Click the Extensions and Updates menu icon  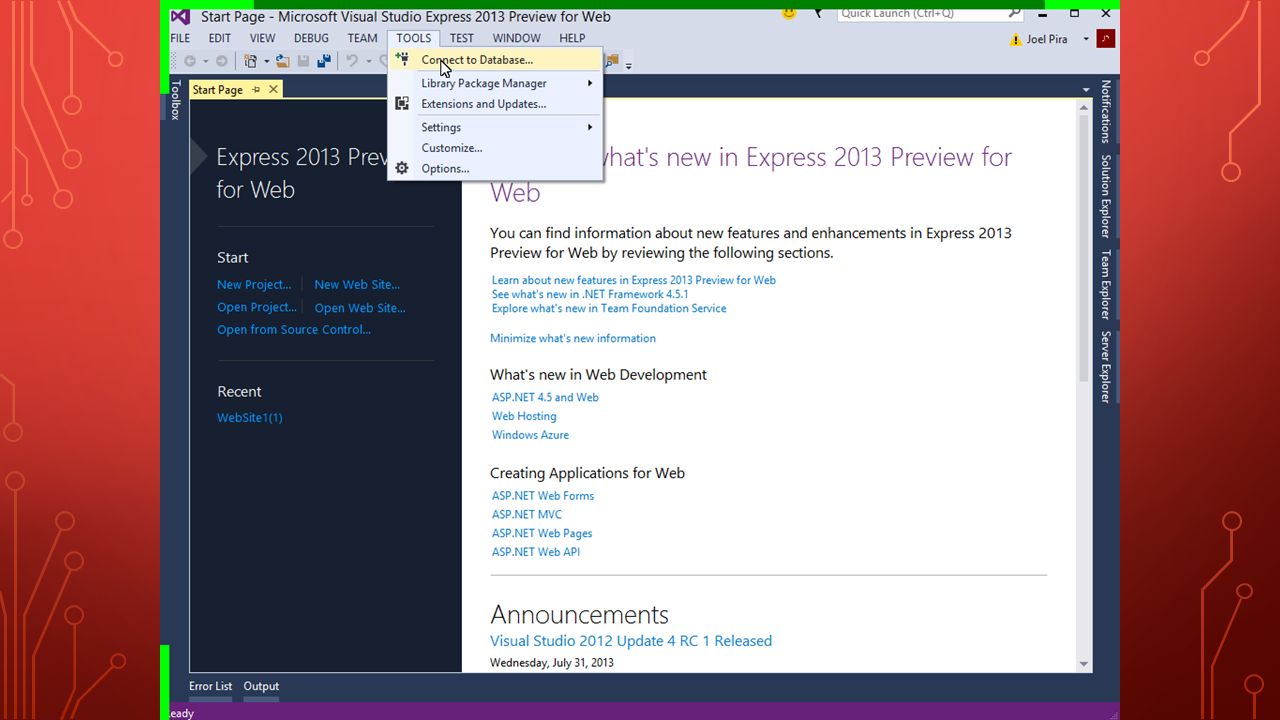[402, 103]
